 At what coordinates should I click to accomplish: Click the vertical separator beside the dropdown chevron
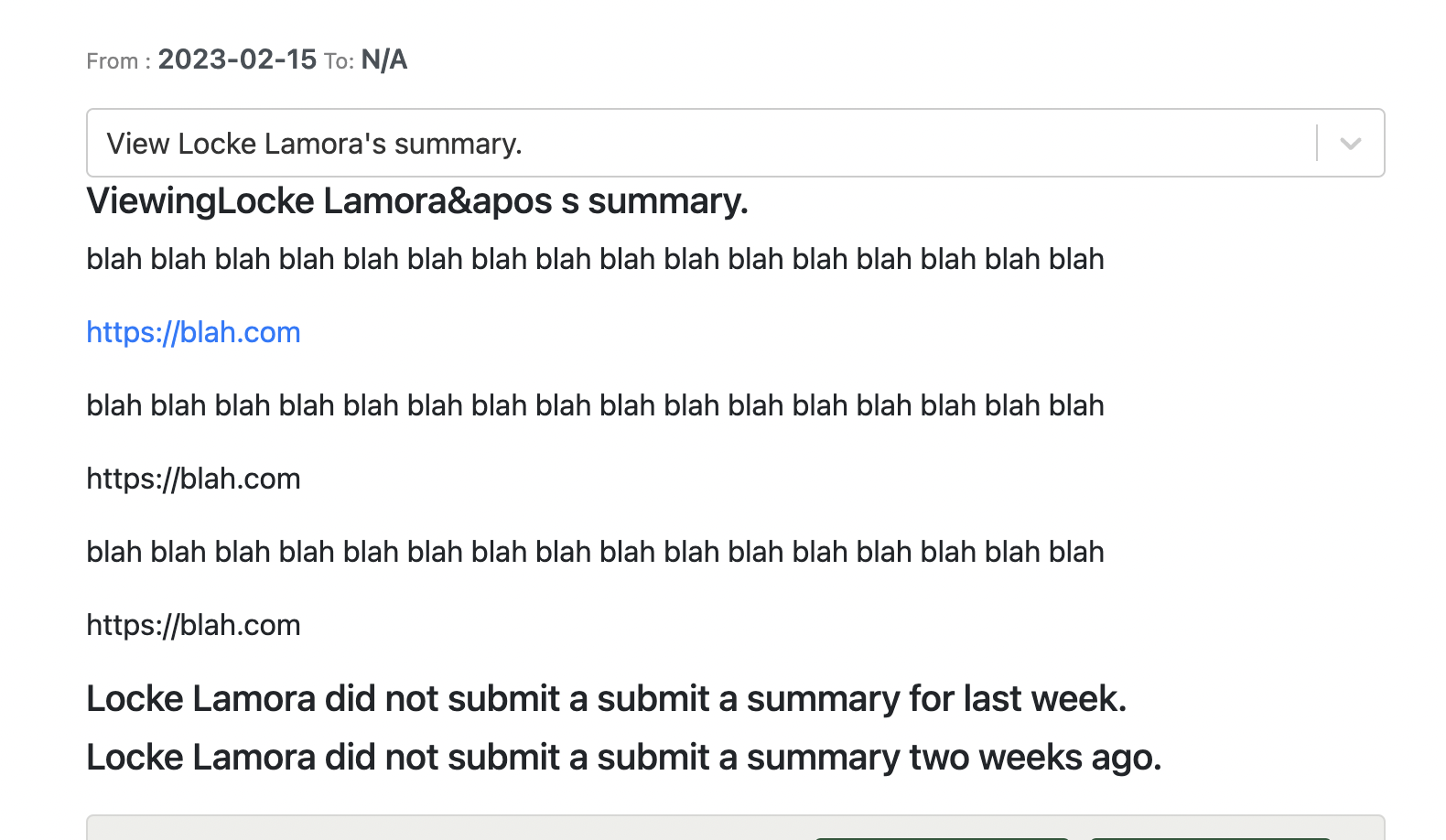coord(1317,143)
